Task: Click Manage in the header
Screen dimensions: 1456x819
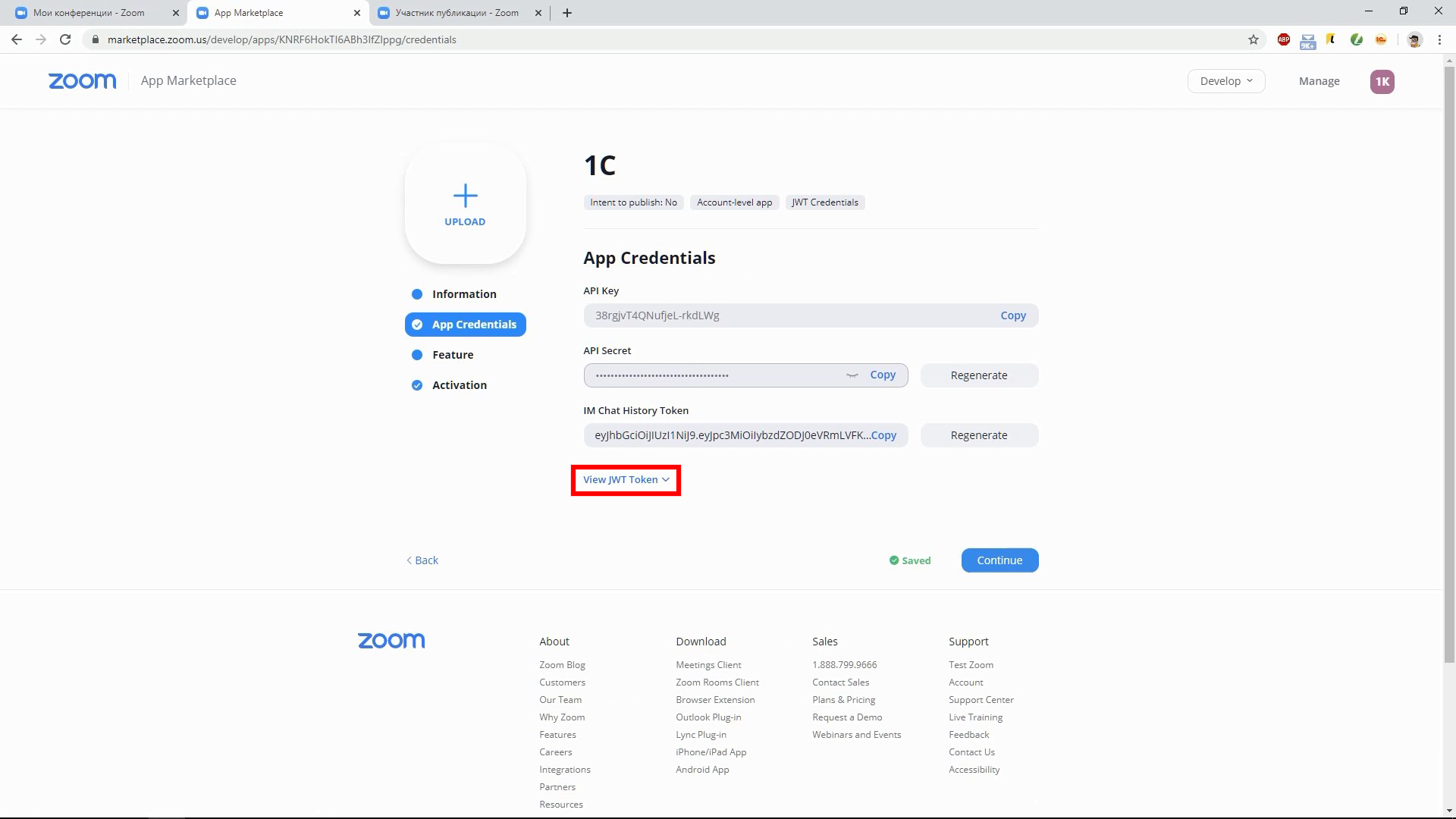Action: (1319, 81)
